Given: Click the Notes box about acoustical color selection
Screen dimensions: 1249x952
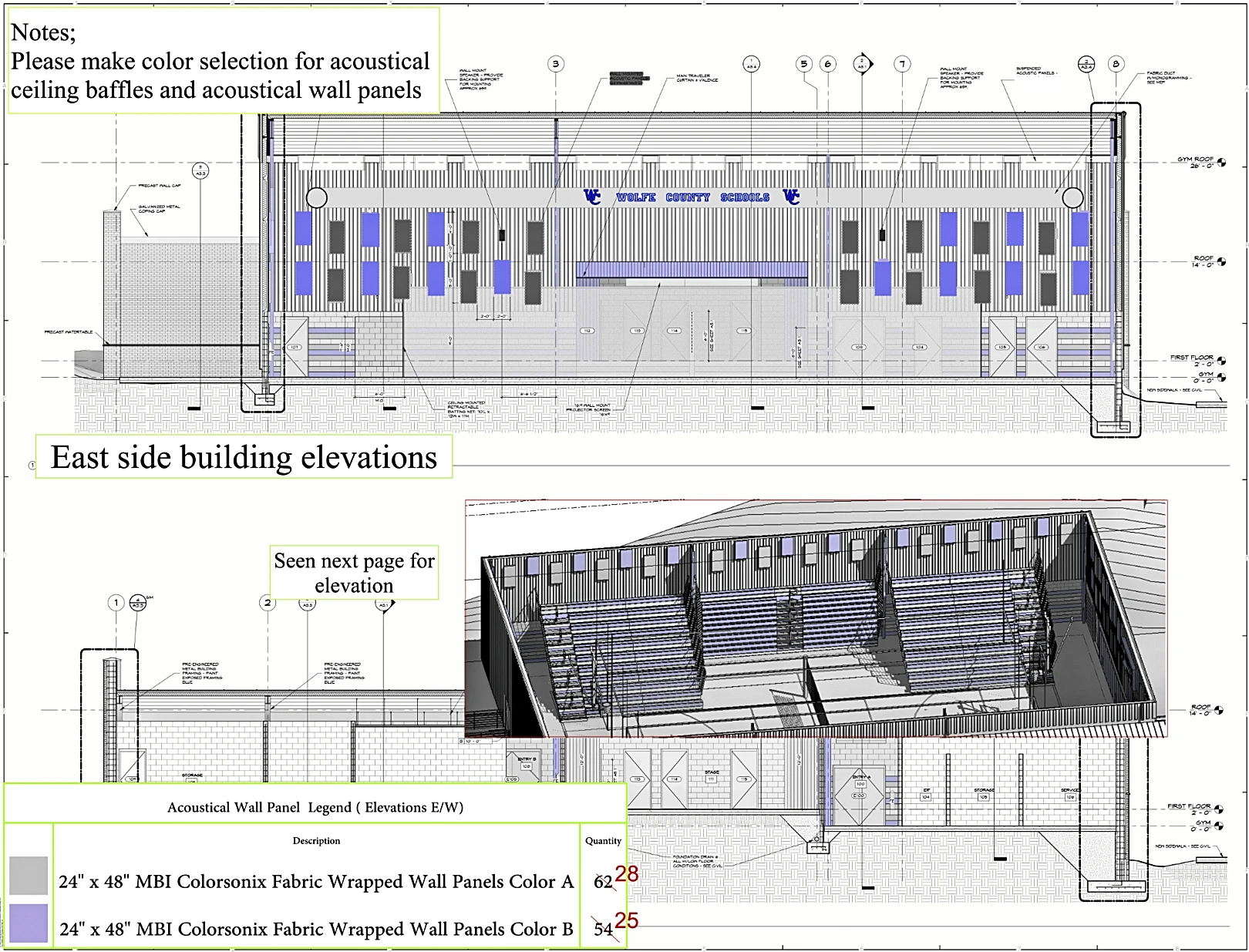Looking at the screenshot, I should click(x=220, y=60).
